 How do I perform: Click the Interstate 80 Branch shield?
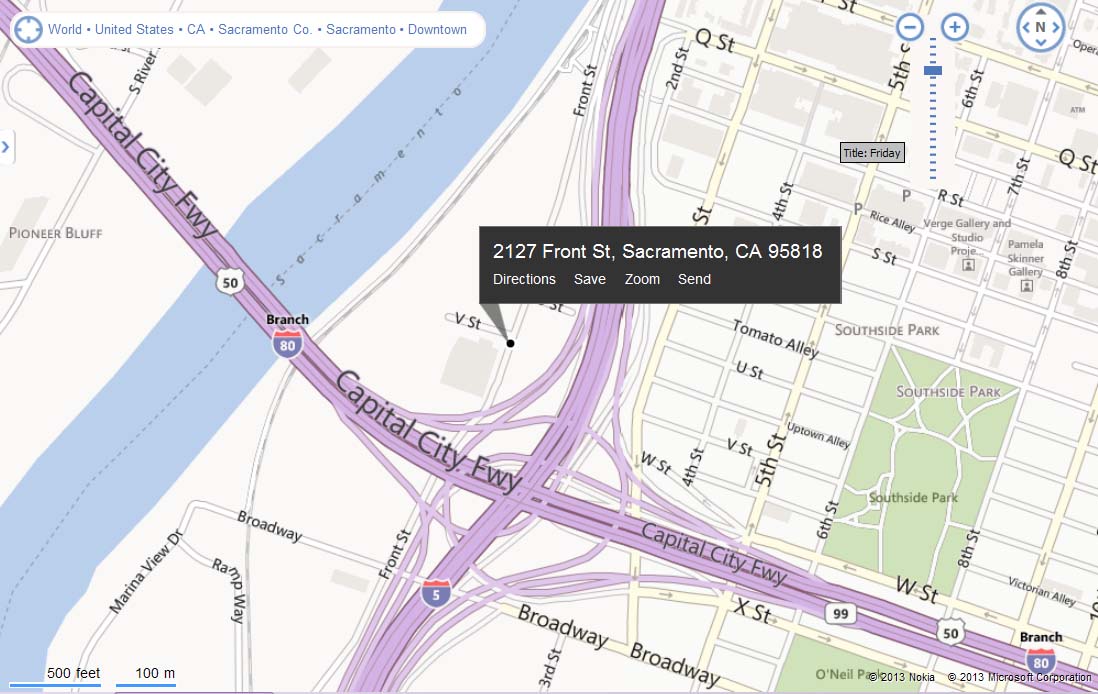(x=287, y=344)
